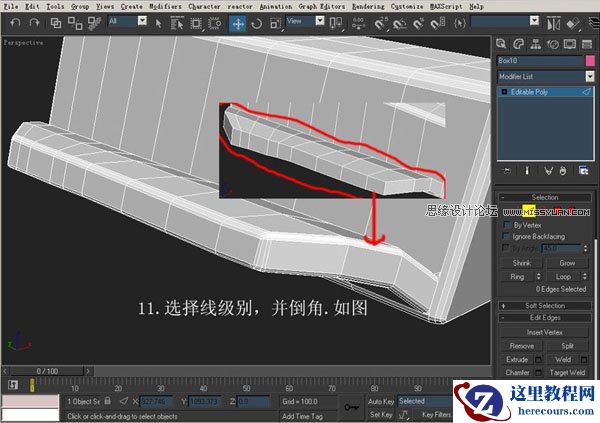This screenshot has height=423, width=600.
Task: Click Make Unique icon under stack
Action: click(x=548, y=171)
